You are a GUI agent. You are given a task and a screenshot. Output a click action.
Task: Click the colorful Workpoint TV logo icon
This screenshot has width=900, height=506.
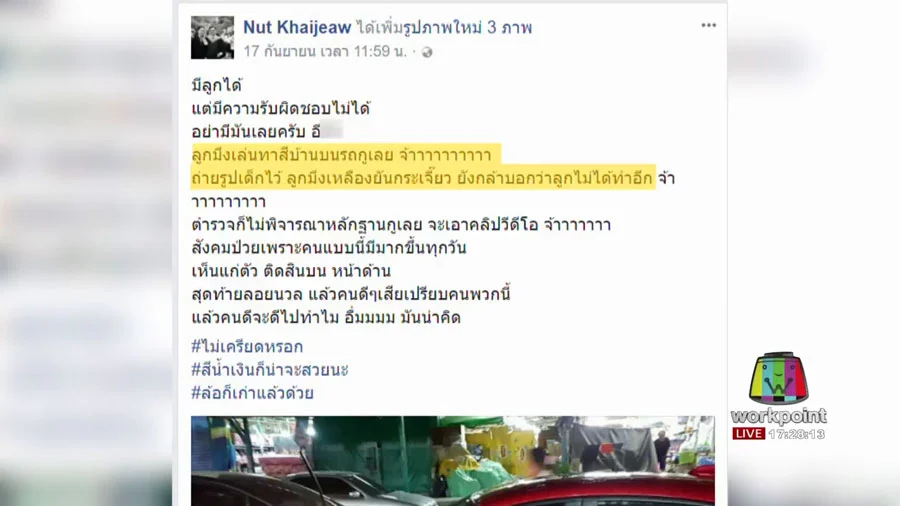click(778, 379)
